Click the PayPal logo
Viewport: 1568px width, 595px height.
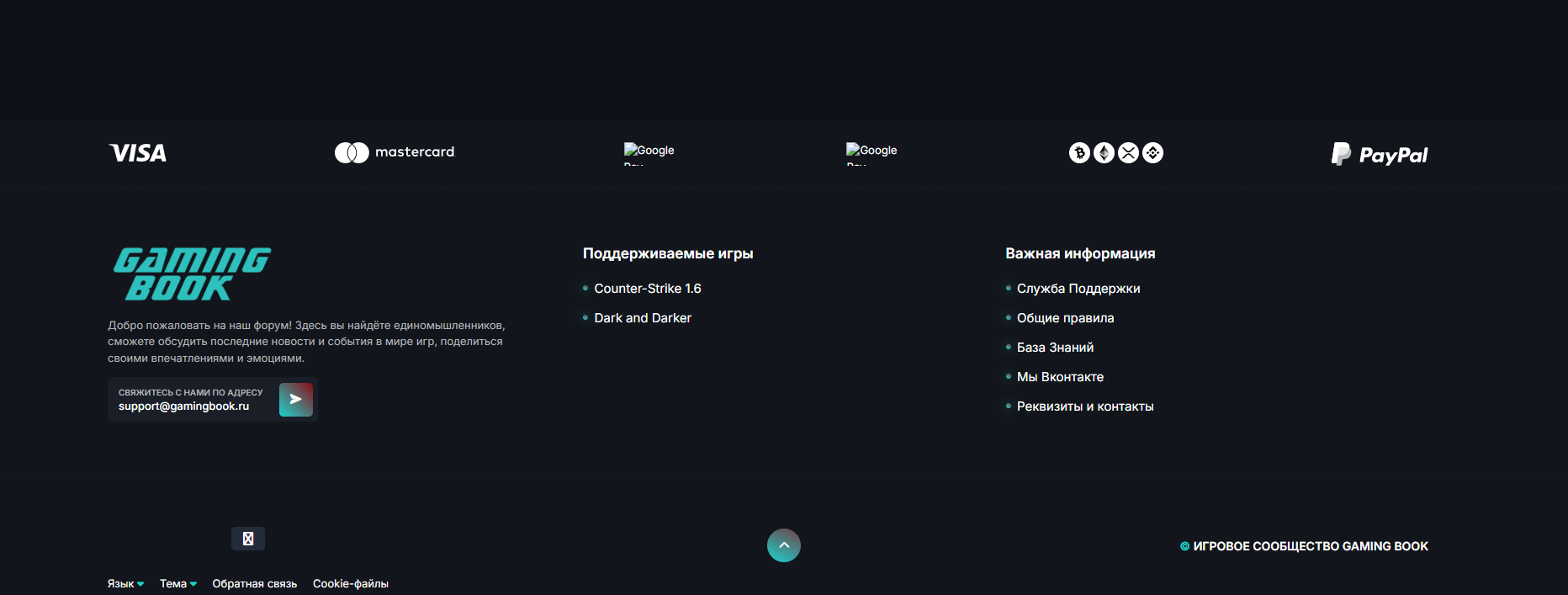(x=1380, y=154)
